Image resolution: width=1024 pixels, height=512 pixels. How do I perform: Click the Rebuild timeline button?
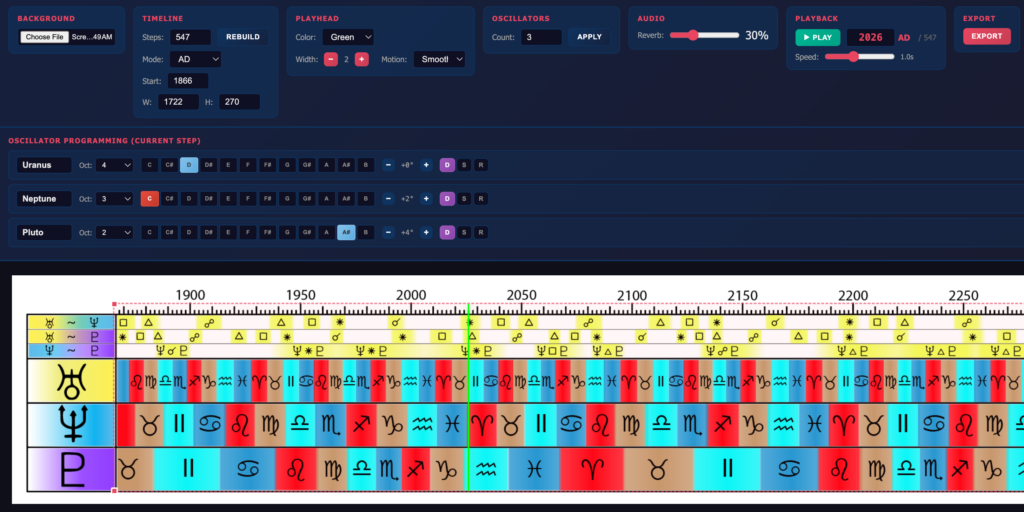pyautogui.click(x=242, y=37)
